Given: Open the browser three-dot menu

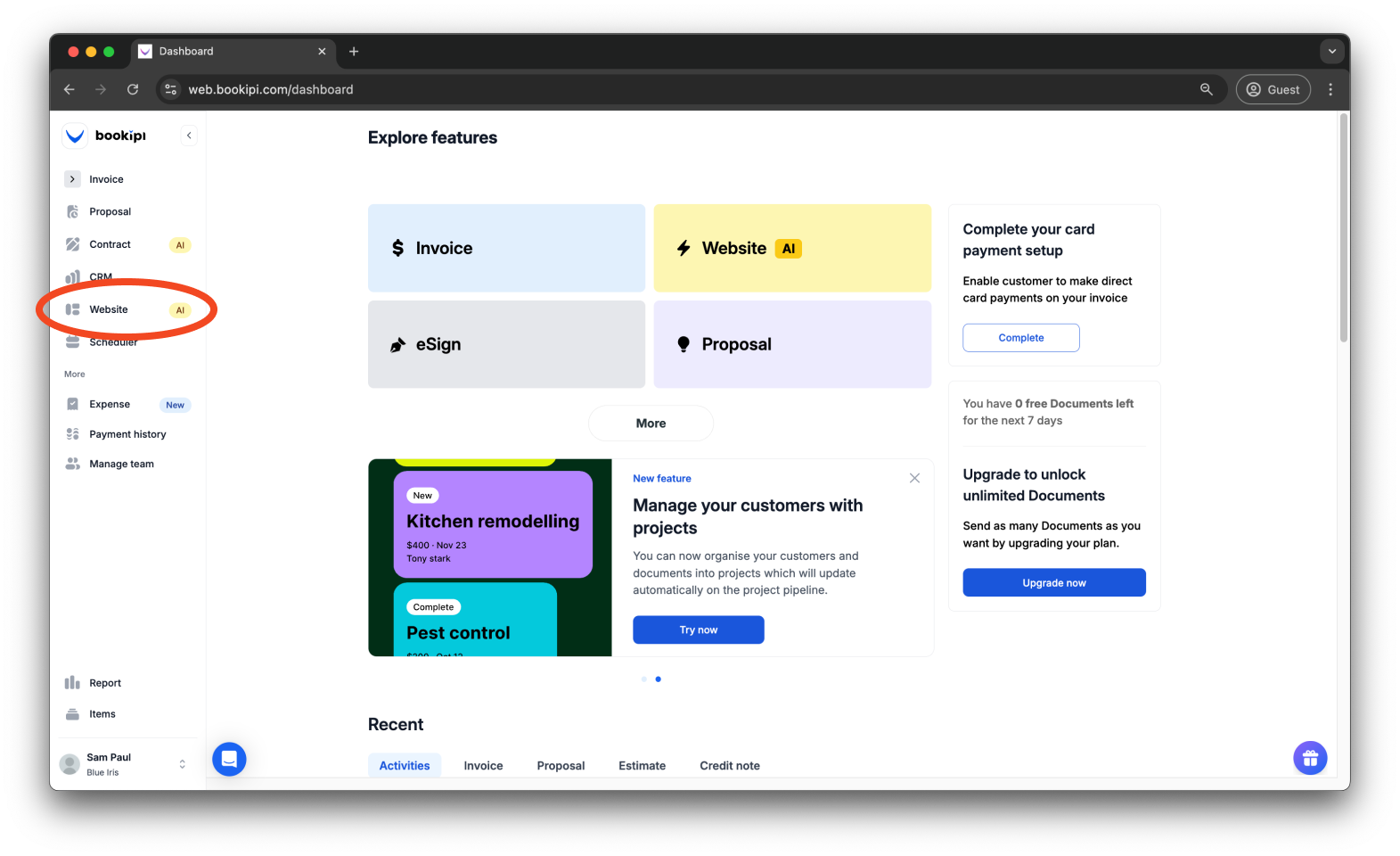Looking at the screenshot, I should point(1330,89).
